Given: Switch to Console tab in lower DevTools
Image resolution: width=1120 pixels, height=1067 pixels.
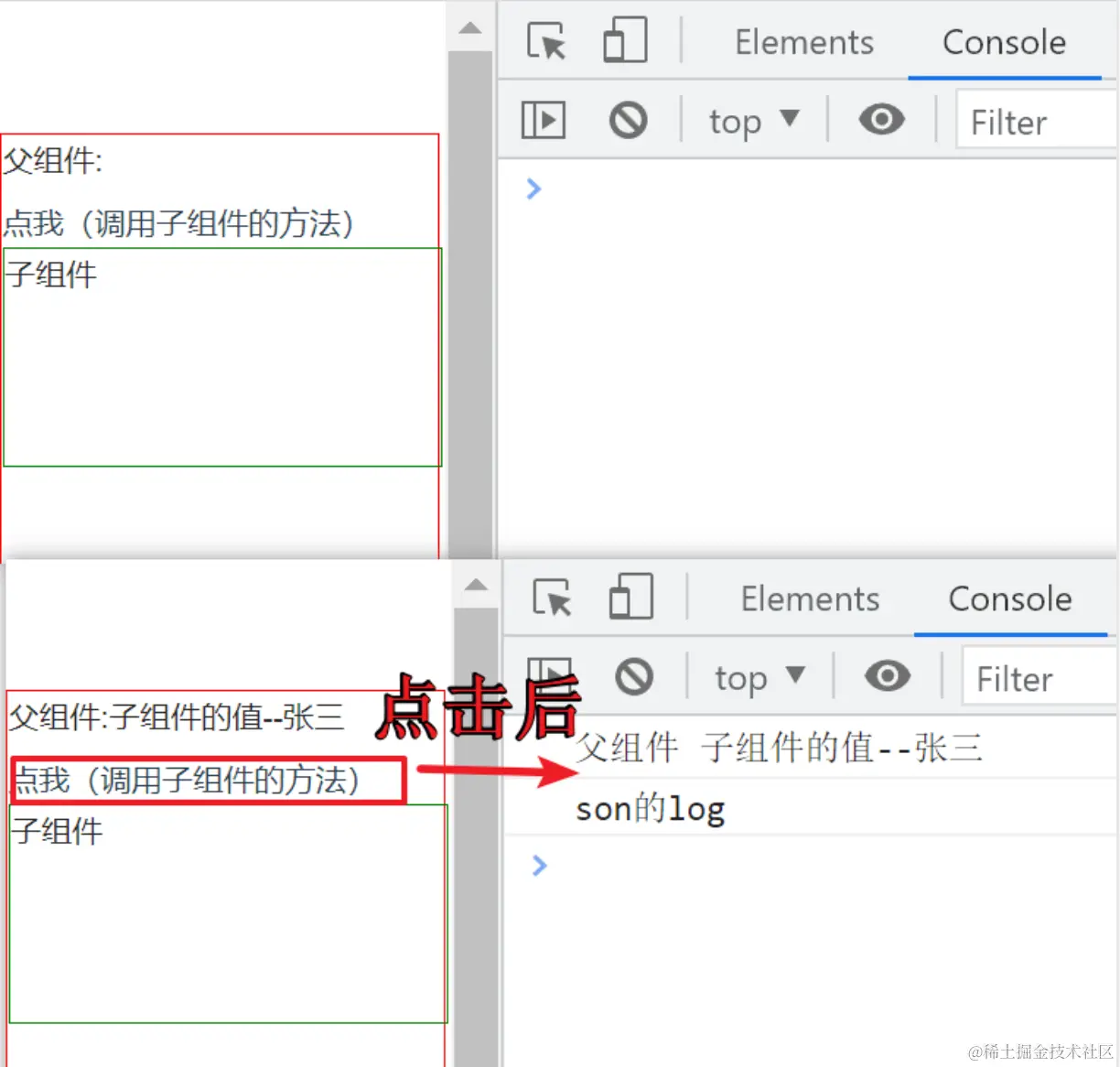Looking at the screenshot, I should (x=1010, y=598).
